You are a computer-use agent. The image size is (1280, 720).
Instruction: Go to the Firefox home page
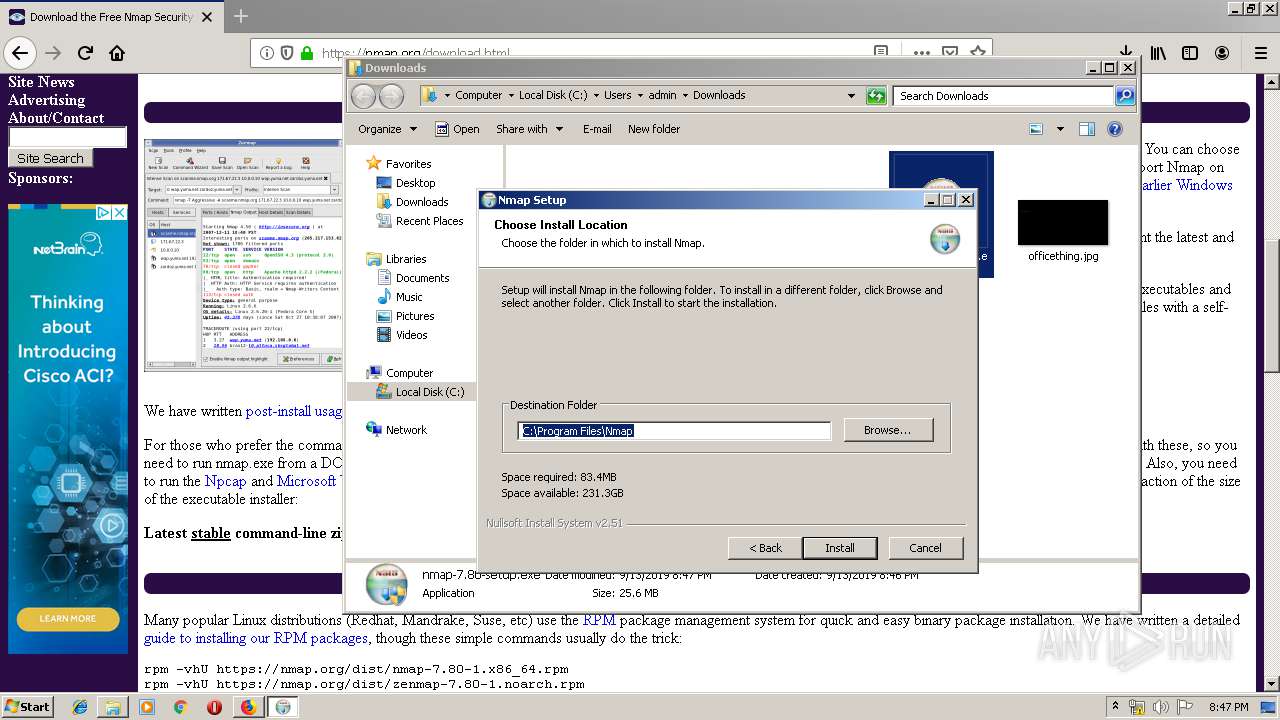(117, 53)
